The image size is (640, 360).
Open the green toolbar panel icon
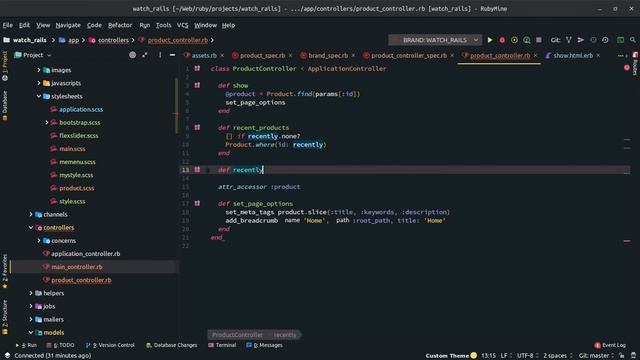tap(620, 40)
